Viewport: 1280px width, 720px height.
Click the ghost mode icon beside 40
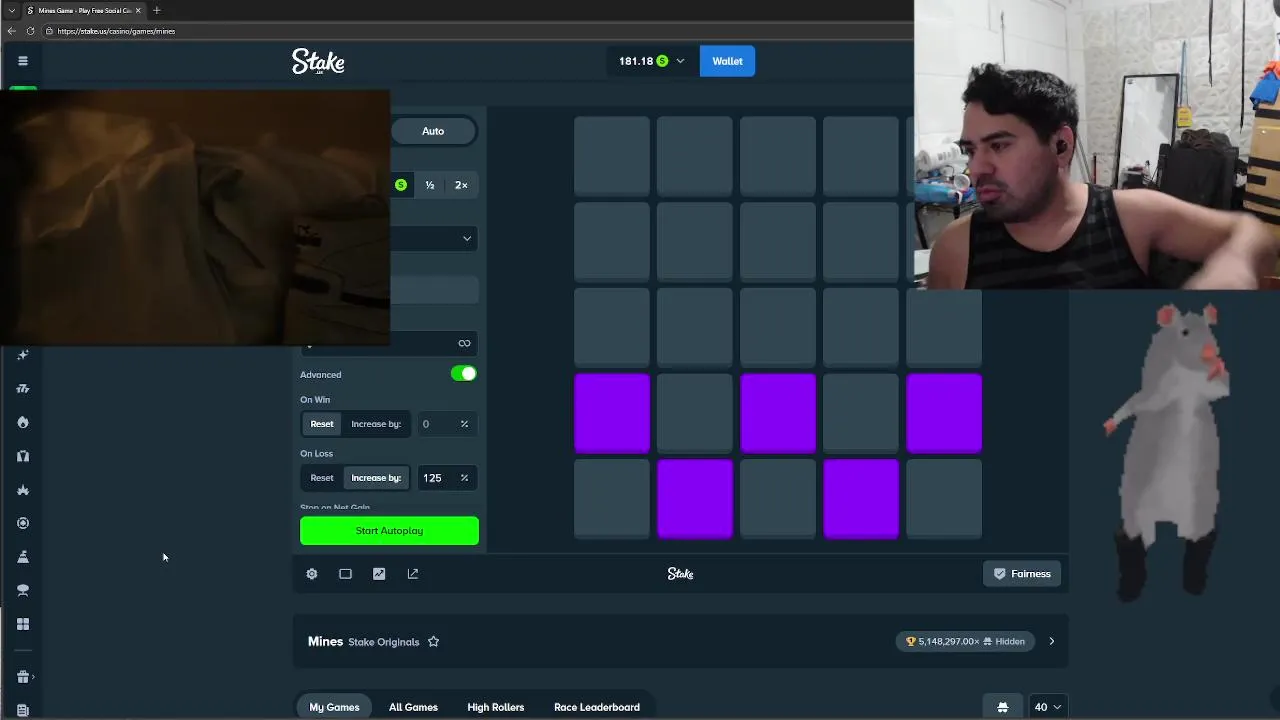[1003, 707]
